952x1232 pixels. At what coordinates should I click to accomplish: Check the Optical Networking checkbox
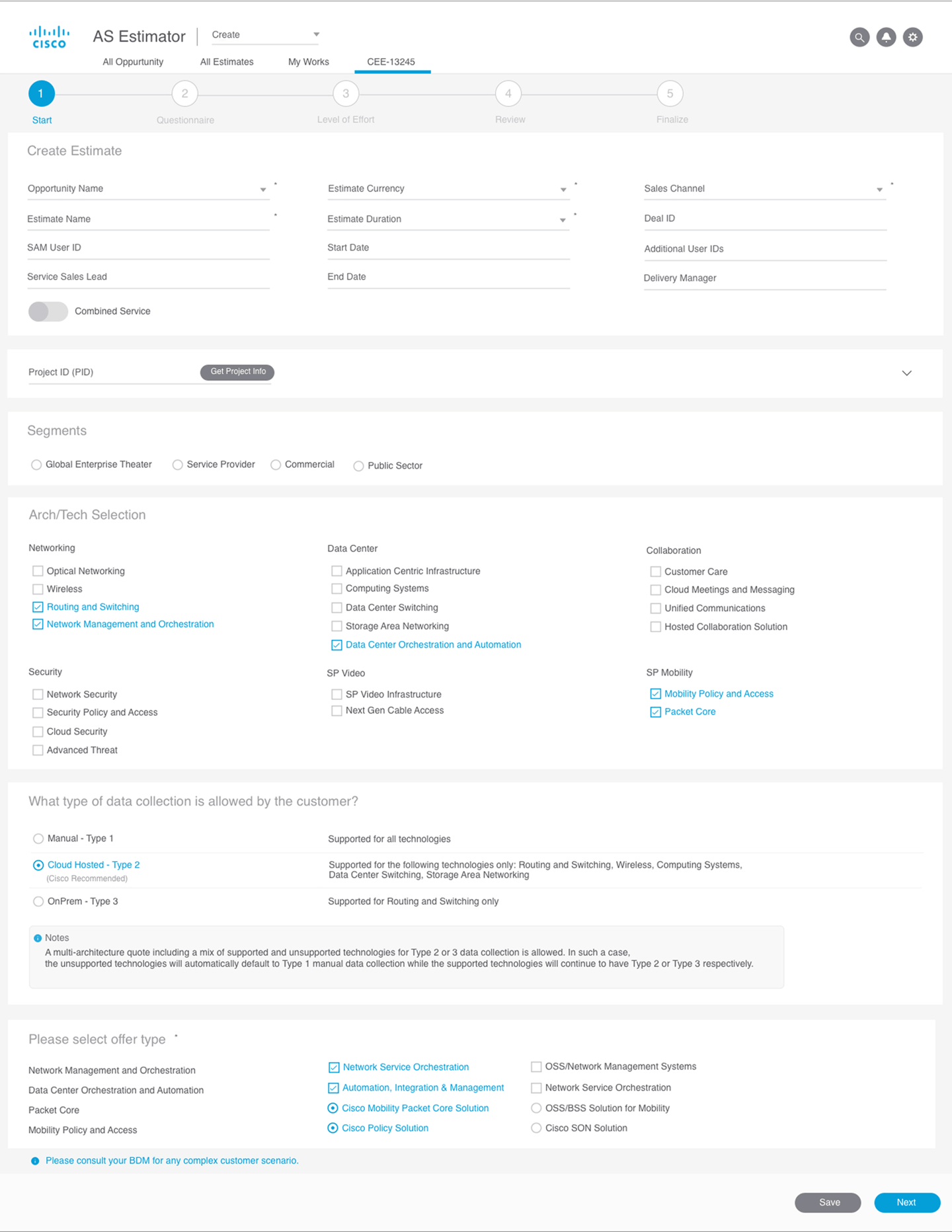[38, 571]
